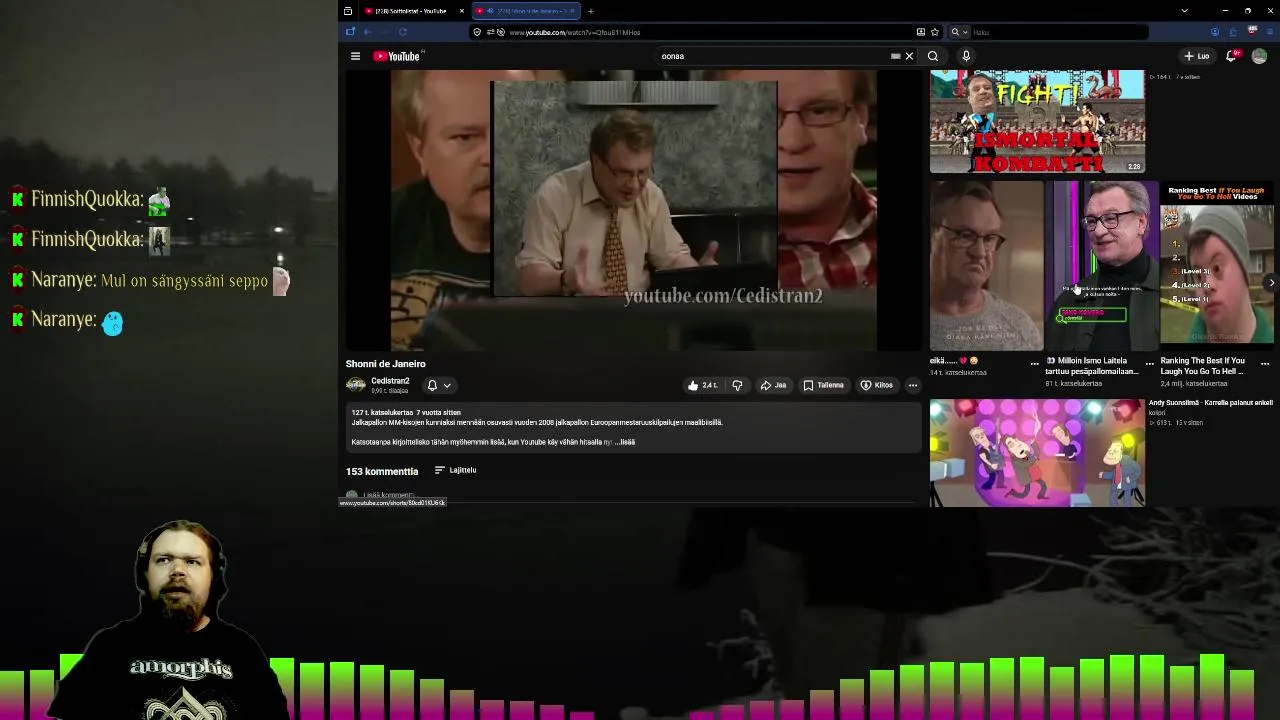Screen dimensions: 1280x720
Task: Expand description with ...lisää link
Action: pos(625,442)
